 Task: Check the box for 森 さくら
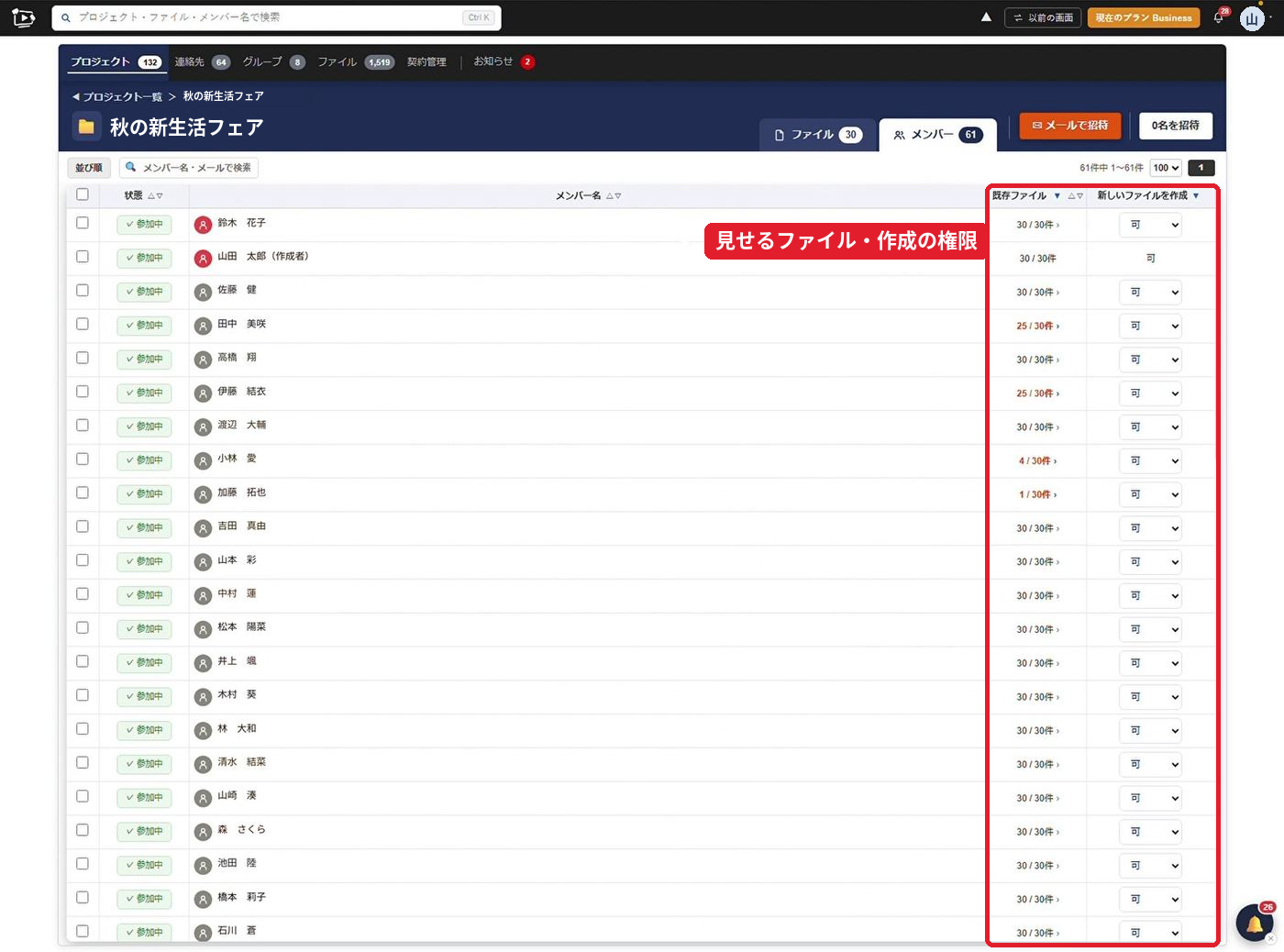click(83, 830)
